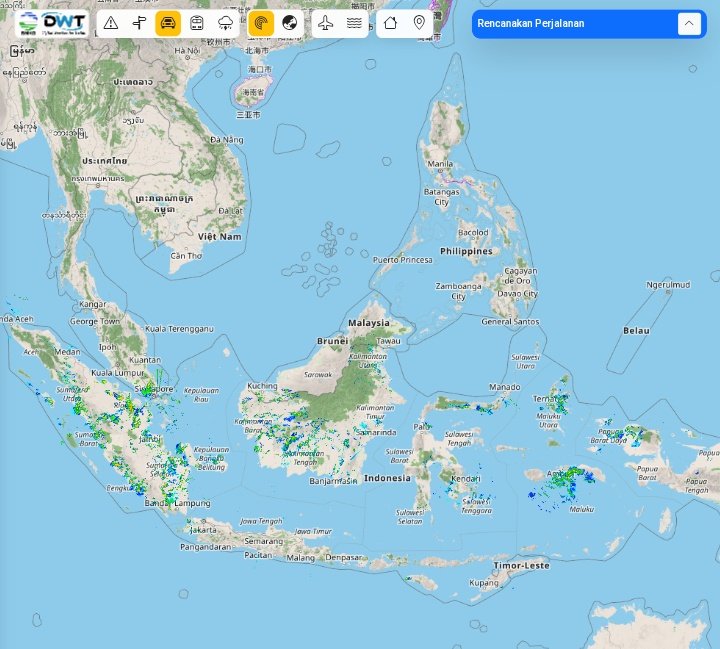This screenshot has height=649, width=720.
Task: Select the airplane aviation icon
Action: [326, 23]
